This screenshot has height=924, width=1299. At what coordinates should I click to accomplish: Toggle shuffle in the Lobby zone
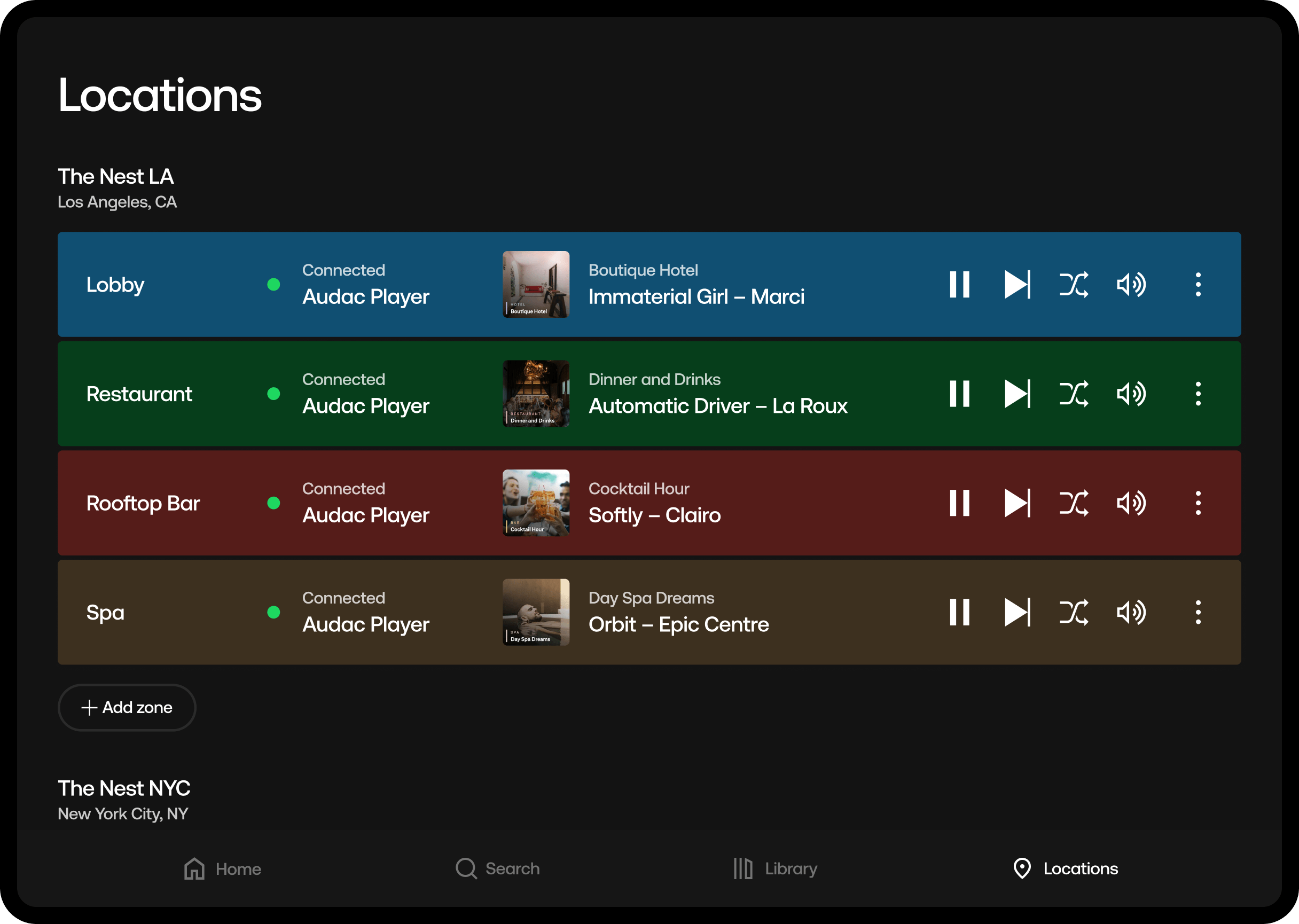(1074, 285)
